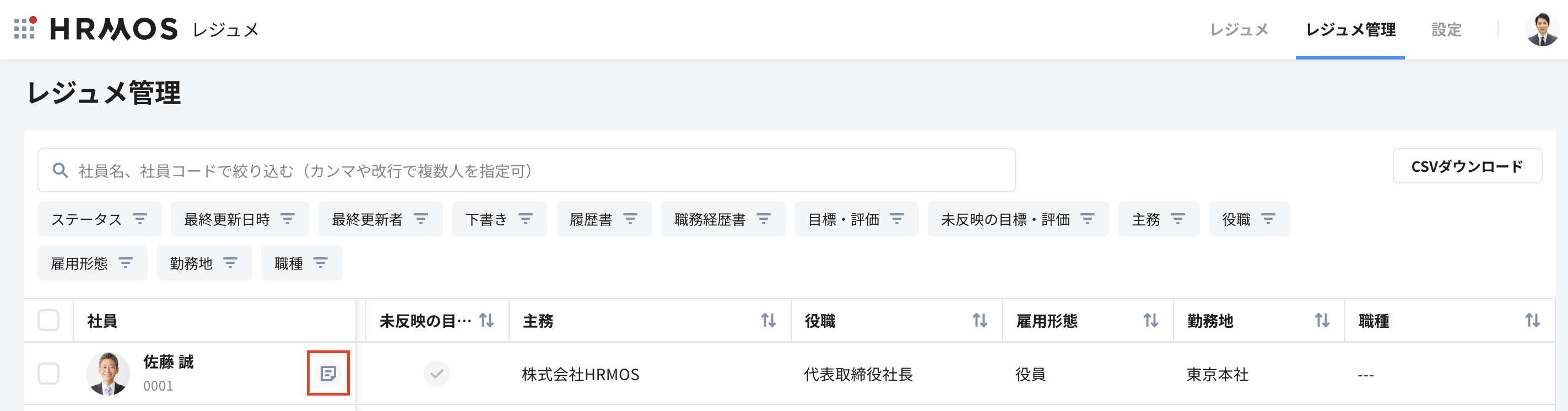
Task: Check the row checkbox for 佐藤 誠
Action: pos(48,374)
